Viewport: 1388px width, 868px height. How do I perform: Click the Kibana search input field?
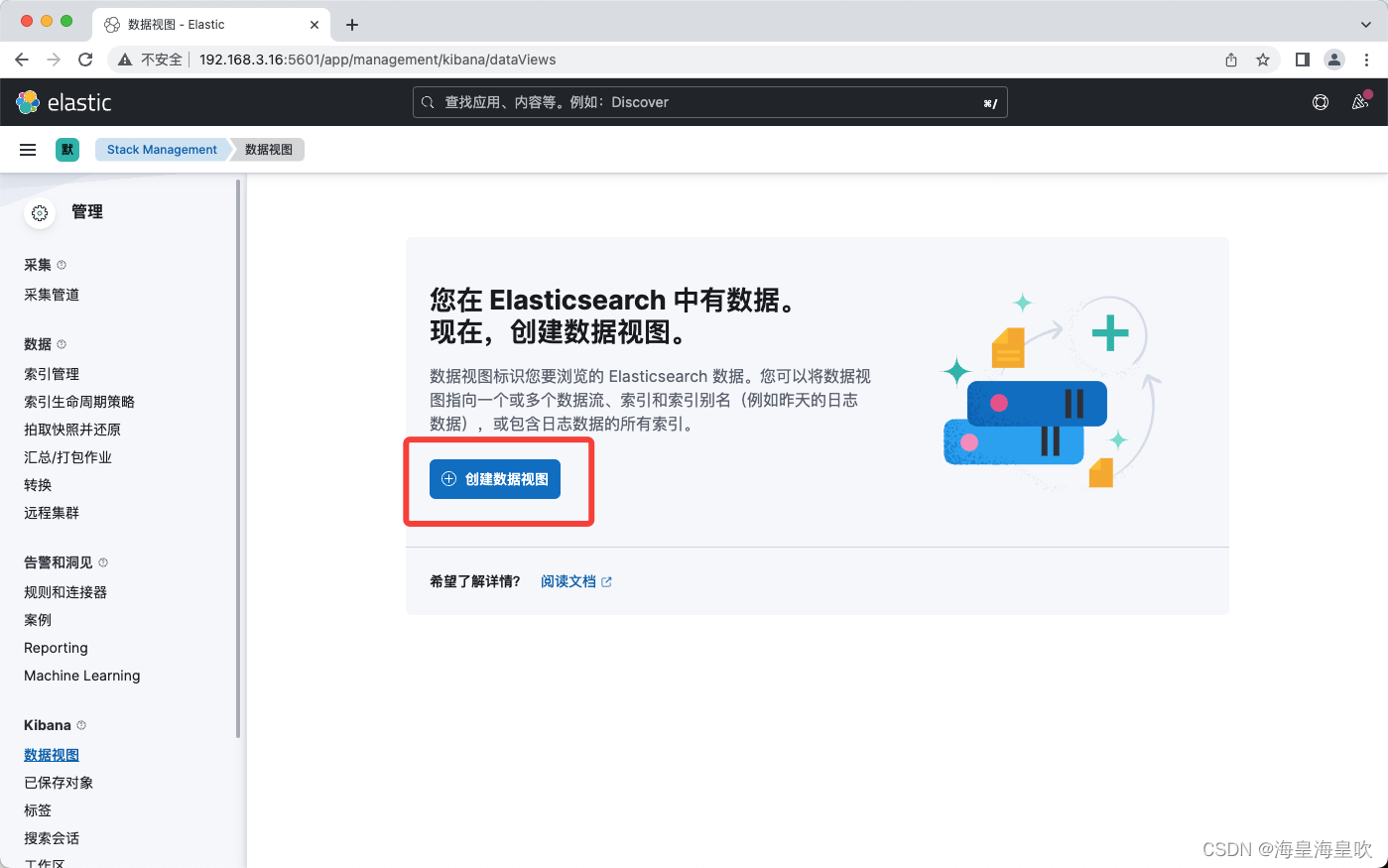(x=709, y=102)
